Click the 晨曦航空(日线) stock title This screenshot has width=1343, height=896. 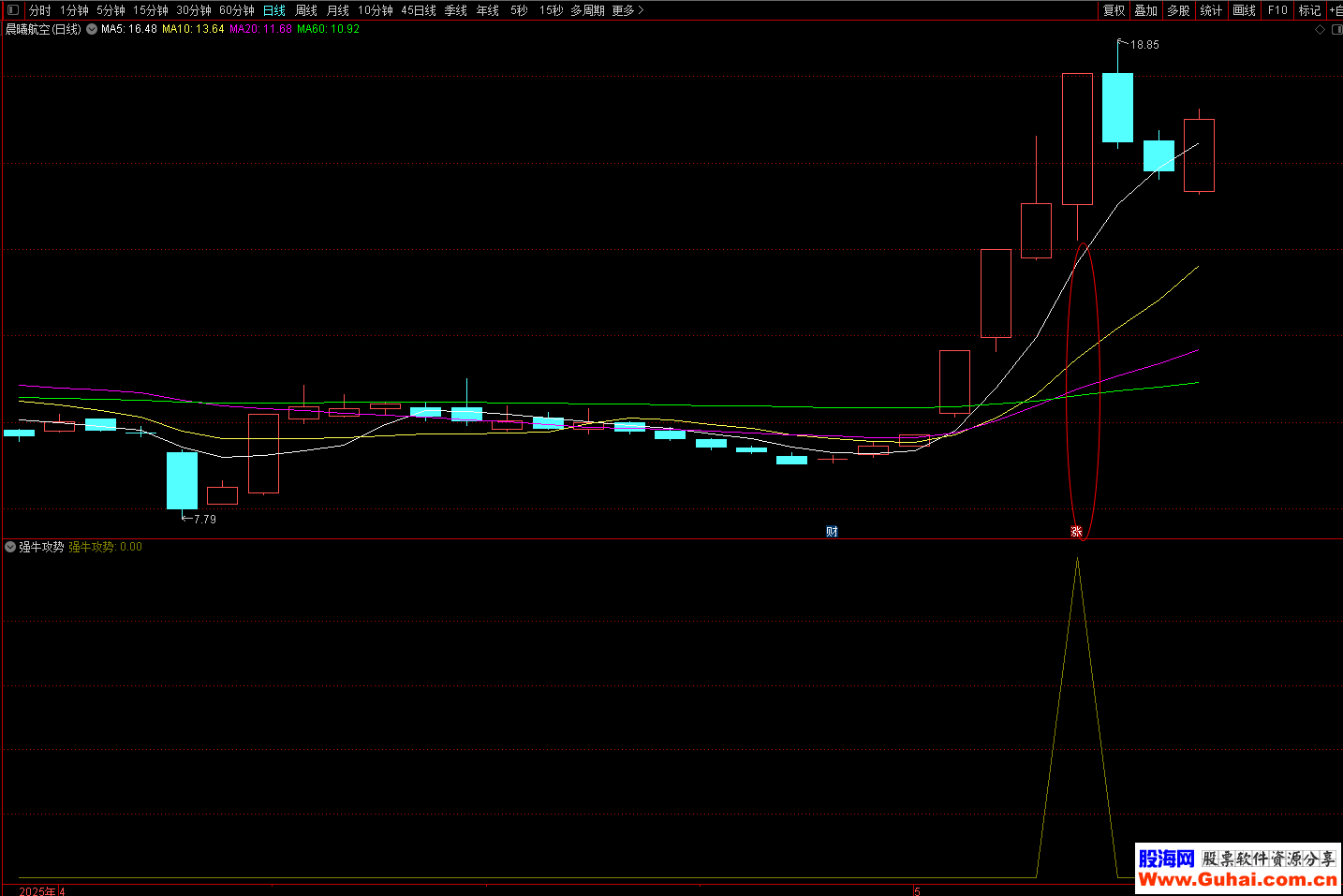click(x=44, y=29)
